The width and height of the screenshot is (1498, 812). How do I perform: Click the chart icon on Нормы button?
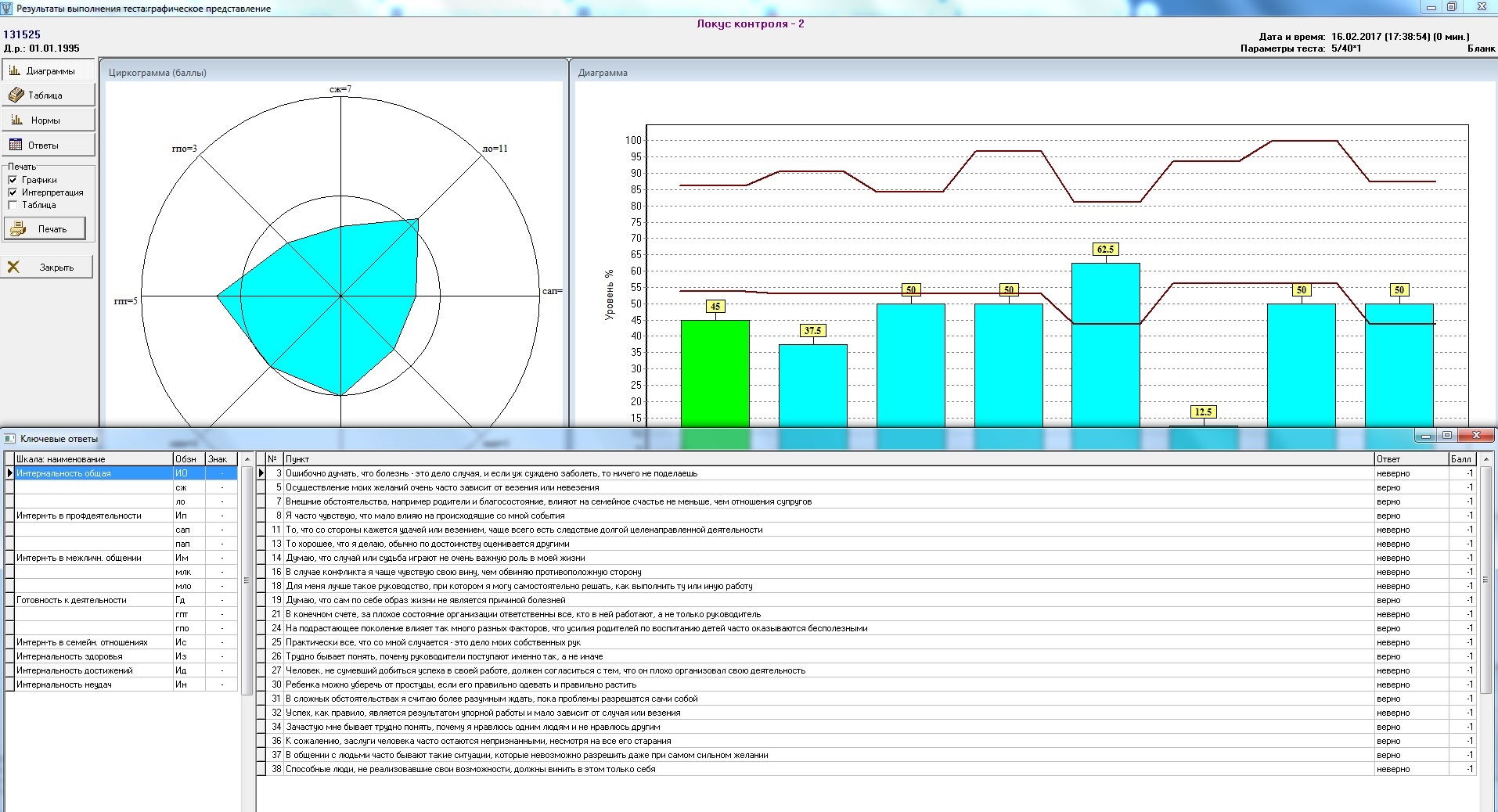(x=16, y=120)
